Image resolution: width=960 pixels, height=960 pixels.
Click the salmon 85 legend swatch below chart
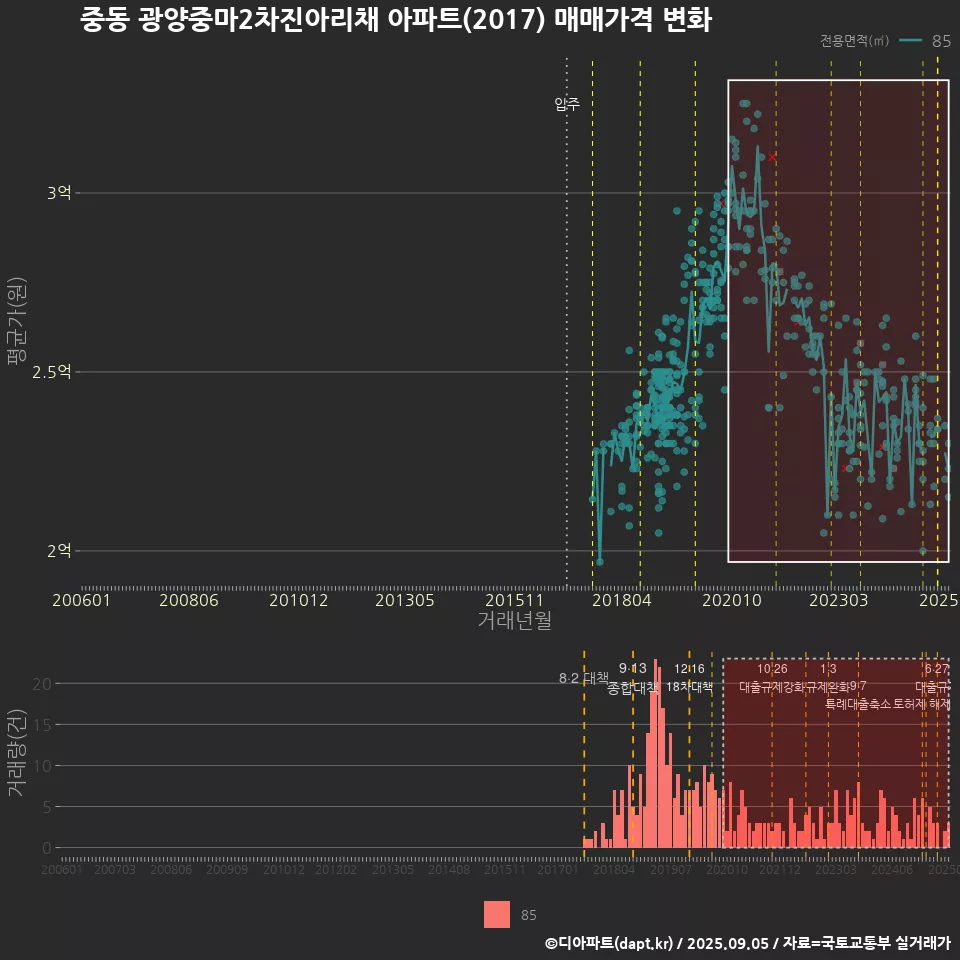(x=497, y=915)
